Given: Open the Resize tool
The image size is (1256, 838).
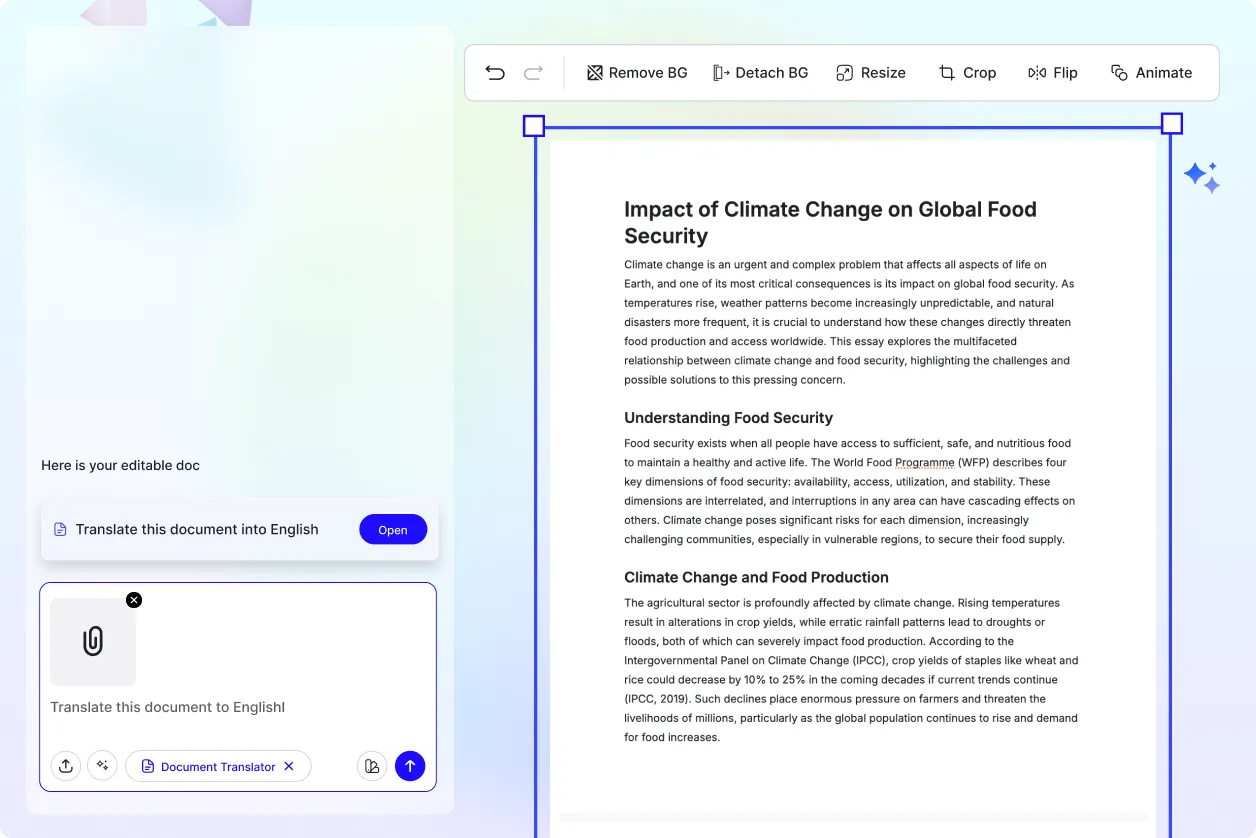Looking at the screenshot, I should coord(869,72).
